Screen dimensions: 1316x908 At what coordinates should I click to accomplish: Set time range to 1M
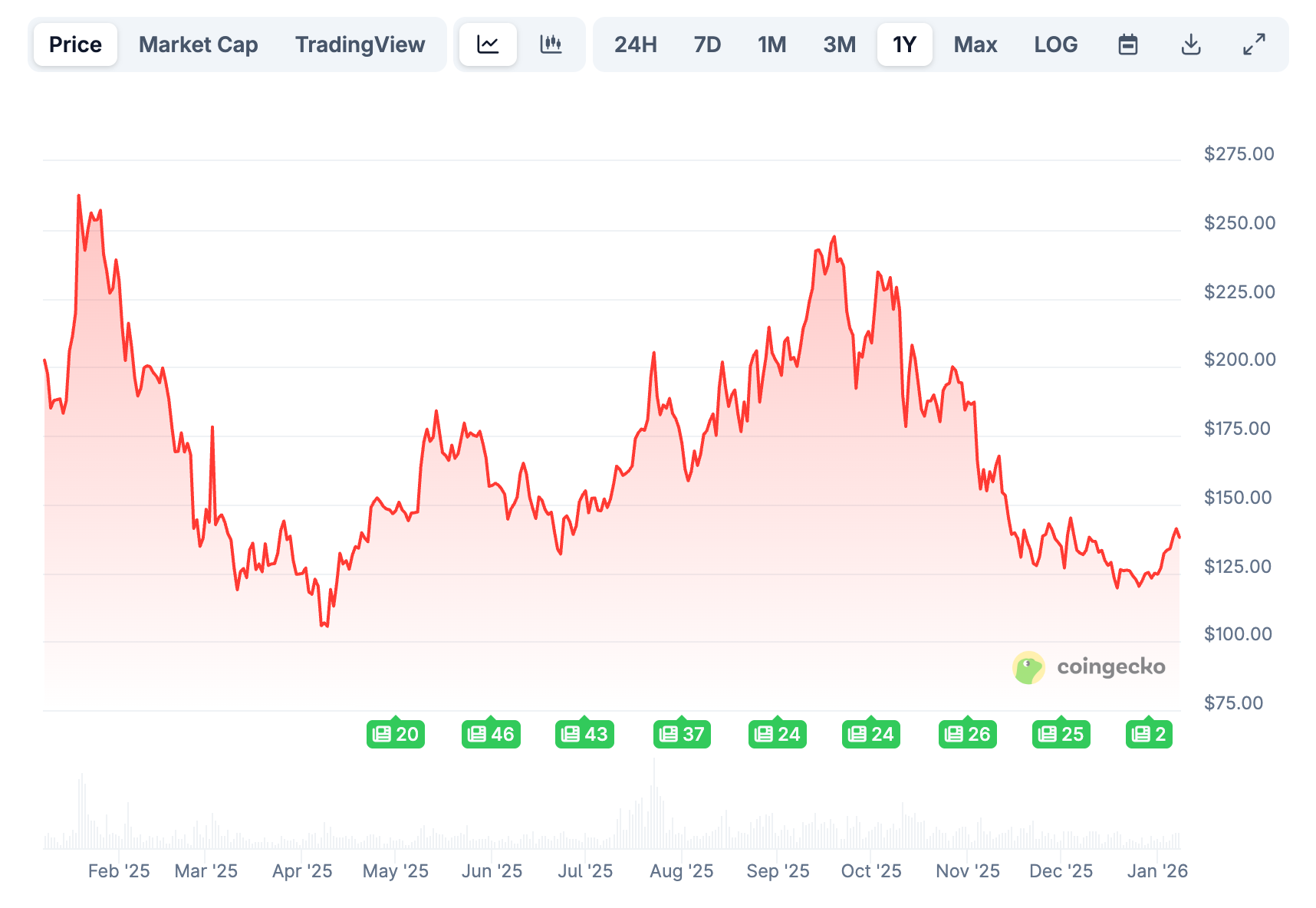(x=772, y=44)
